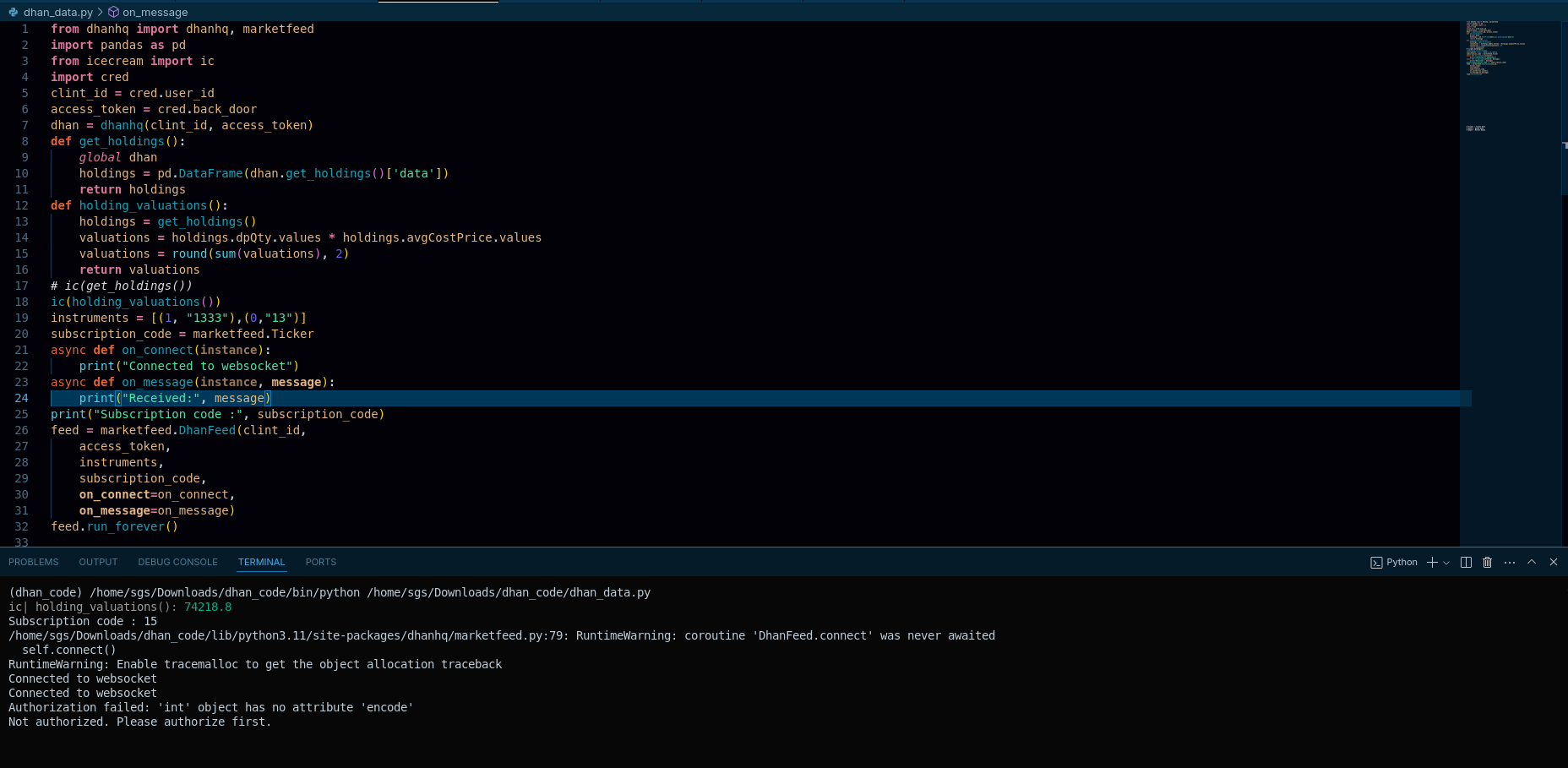The image size is (1568, 768).
Task: Maximize panel using the up chevron
Action: pyautogui.click(x=1531, y=562)
